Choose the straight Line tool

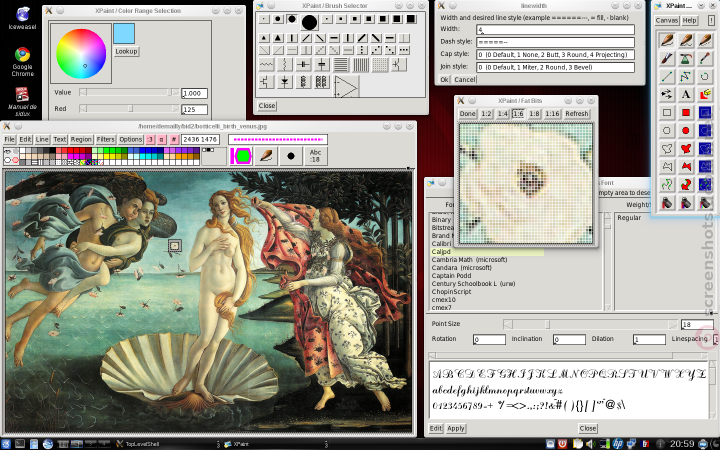pyautogui.click(x=667, y=76)
